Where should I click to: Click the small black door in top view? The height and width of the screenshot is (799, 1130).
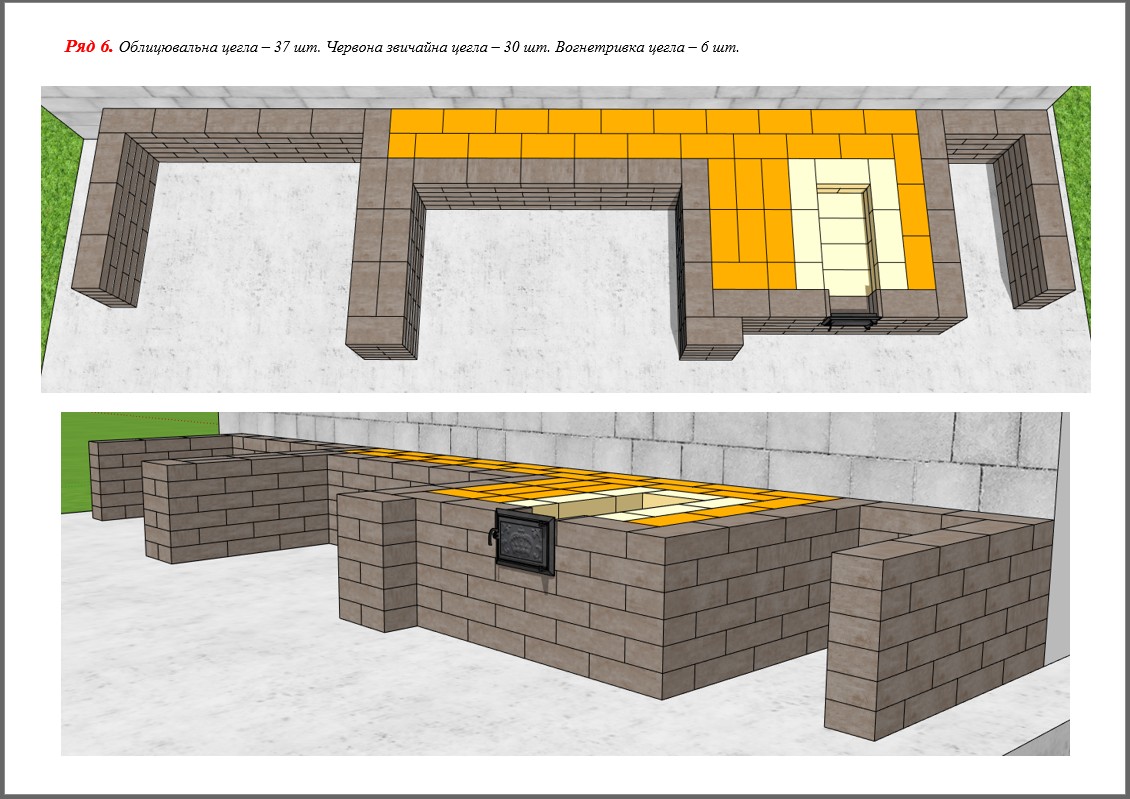849,320
